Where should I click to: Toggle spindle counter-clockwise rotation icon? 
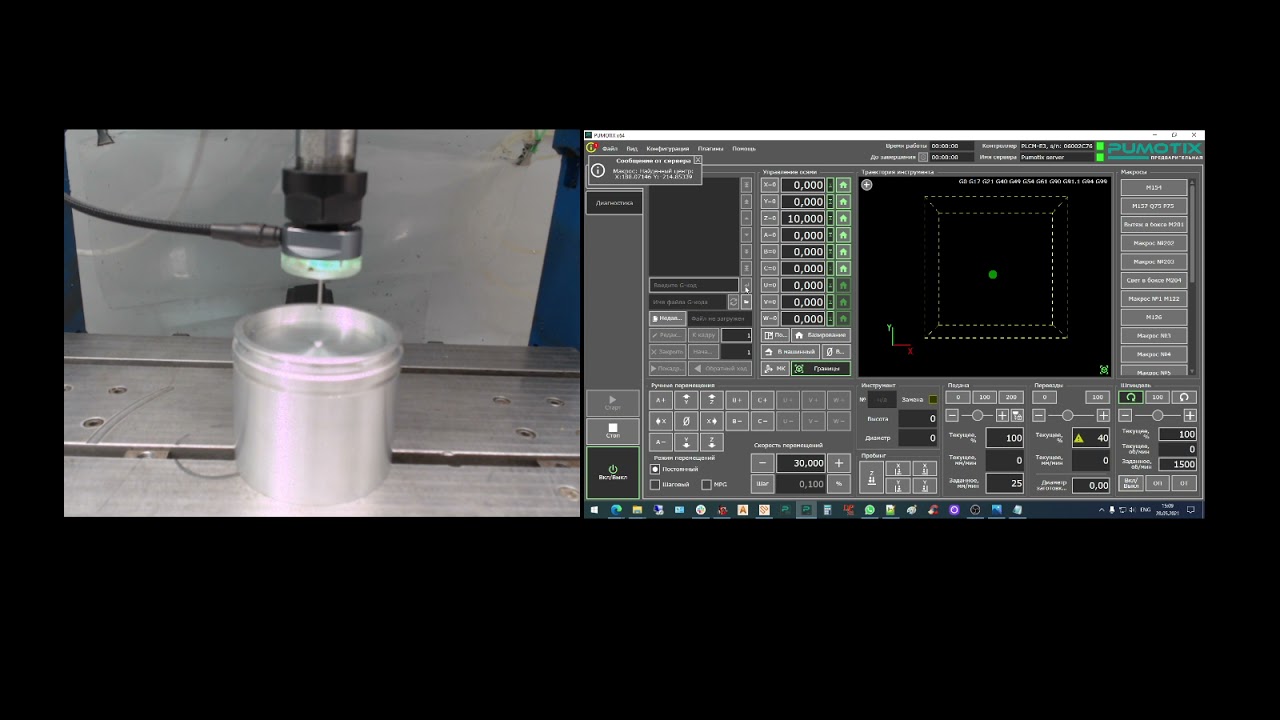[x=1184, y=397]
